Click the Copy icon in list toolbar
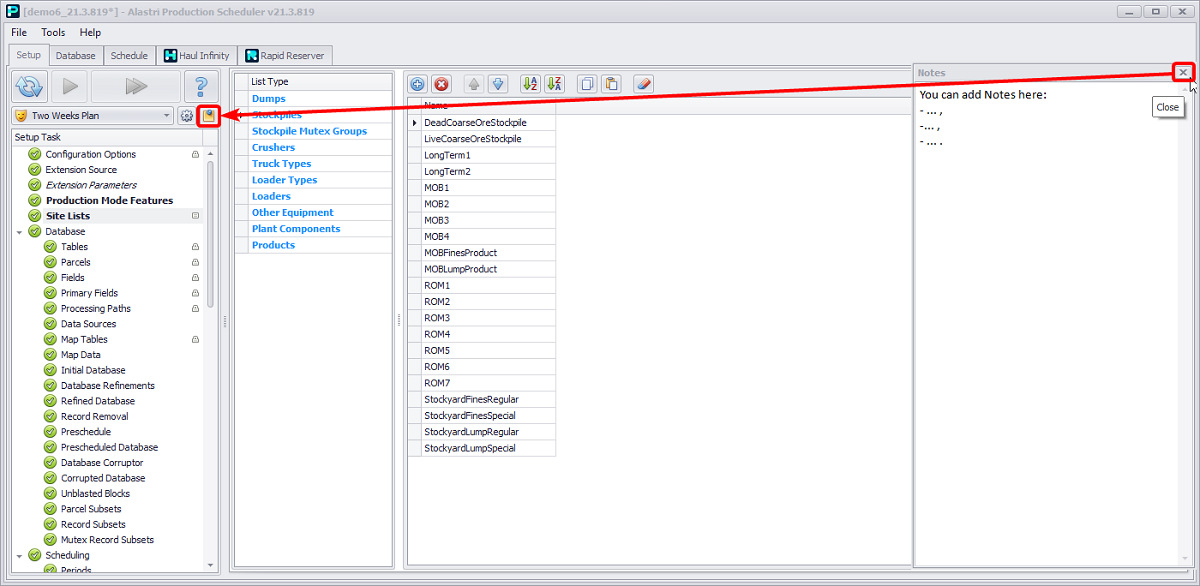 (x=588, y=85)
